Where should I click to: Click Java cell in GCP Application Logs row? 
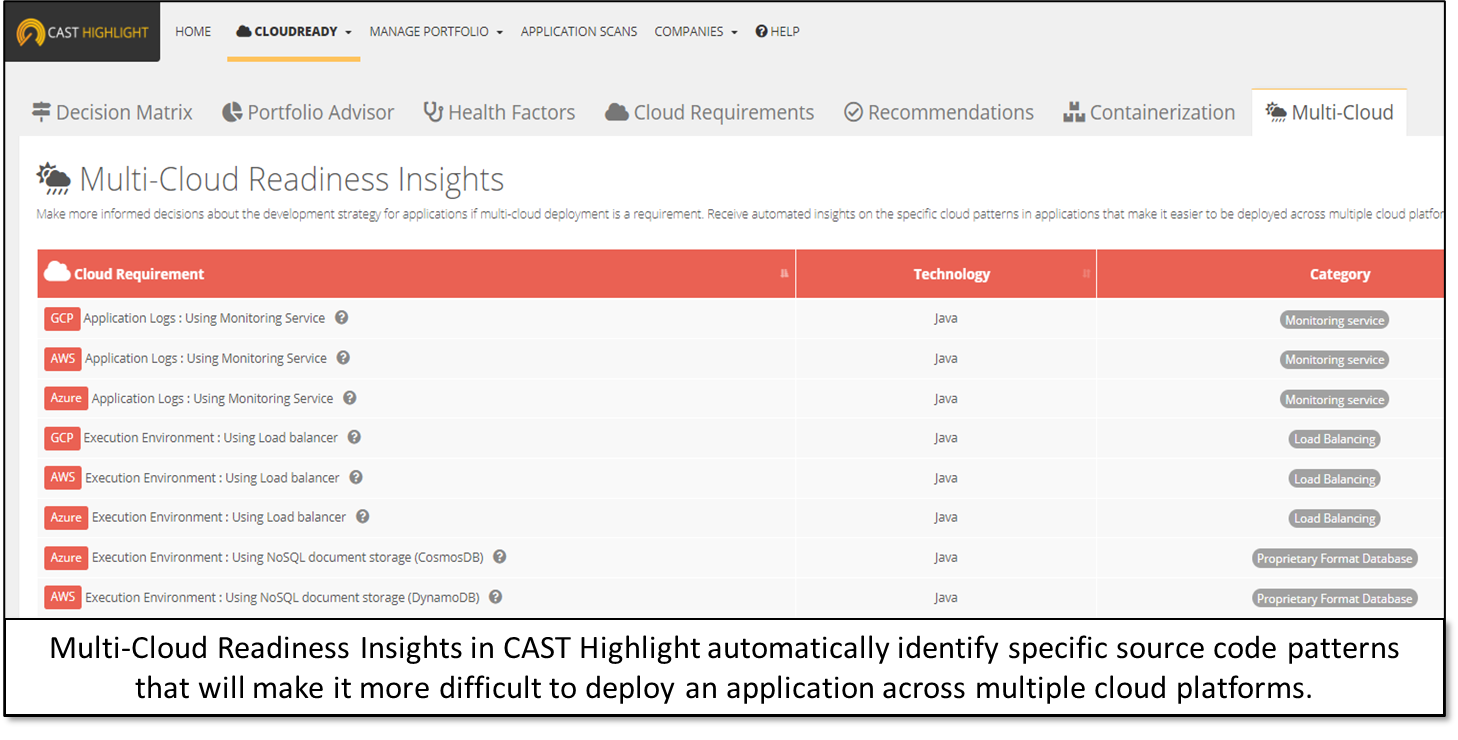click(946, 318)
